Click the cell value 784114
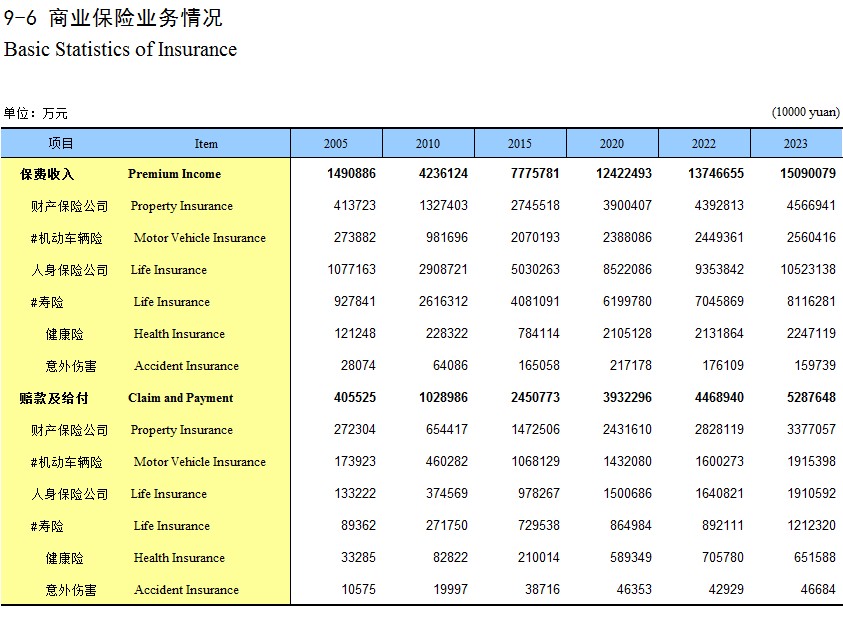The width and height of the screenshot is (843, 638). (x=539, y=333)
